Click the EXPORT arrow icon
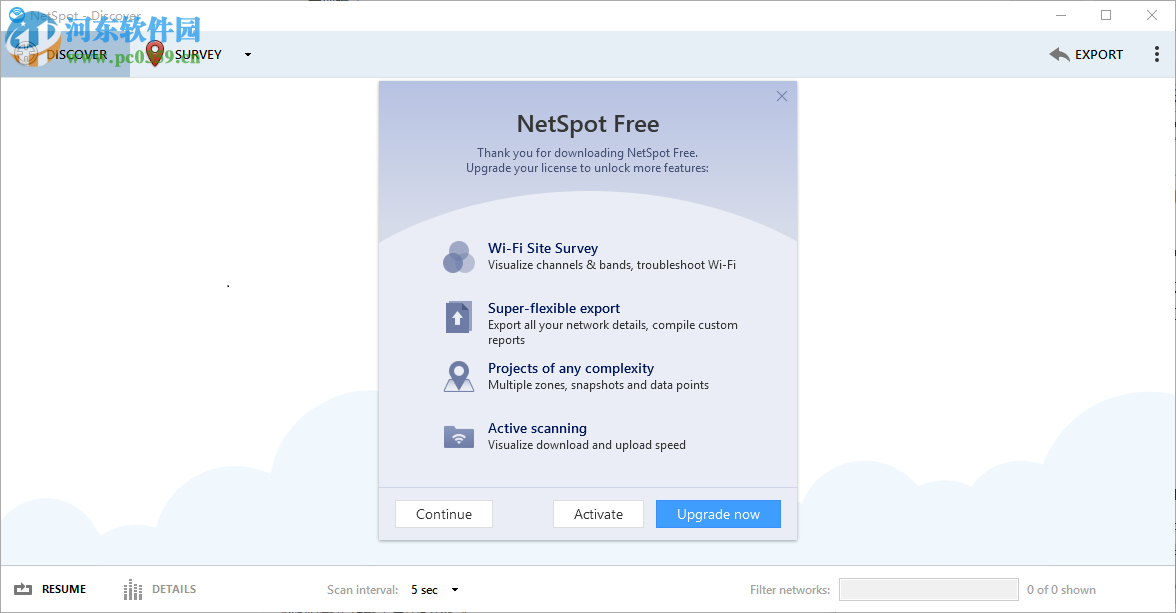Image resolution: width=1176 pixels, height=613 pixels. point(1059,54)
